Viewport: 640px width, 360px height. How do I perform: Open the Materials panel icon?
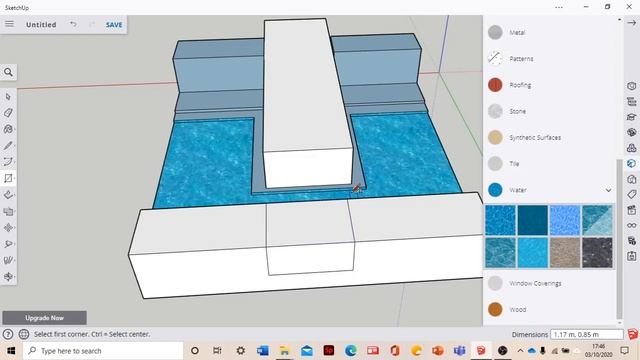(631, 163)
